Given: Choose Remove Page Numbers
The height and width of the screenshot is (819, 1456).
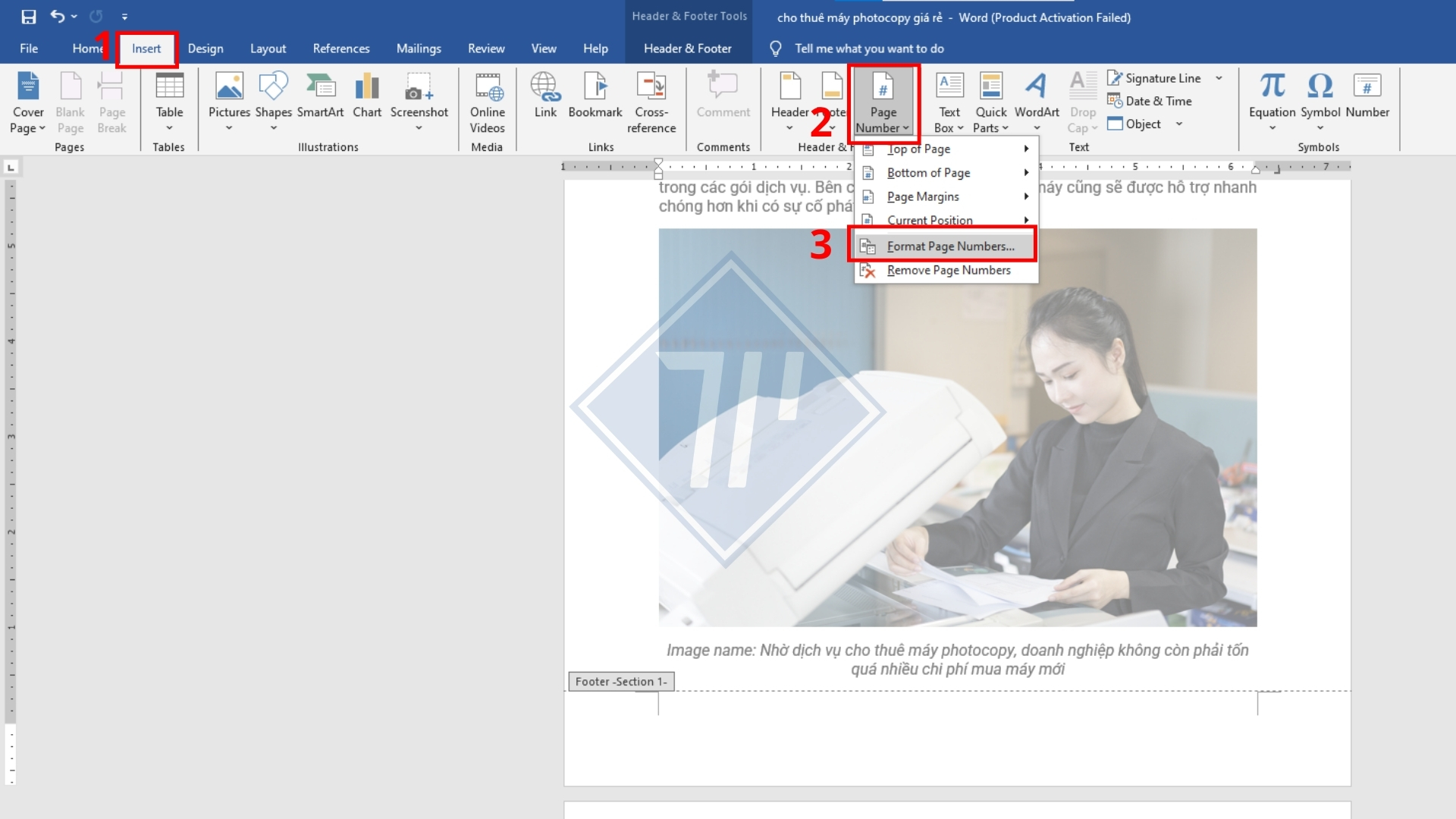Looking at the screenshot, I should pyautogui.click(x=949, y=270).
